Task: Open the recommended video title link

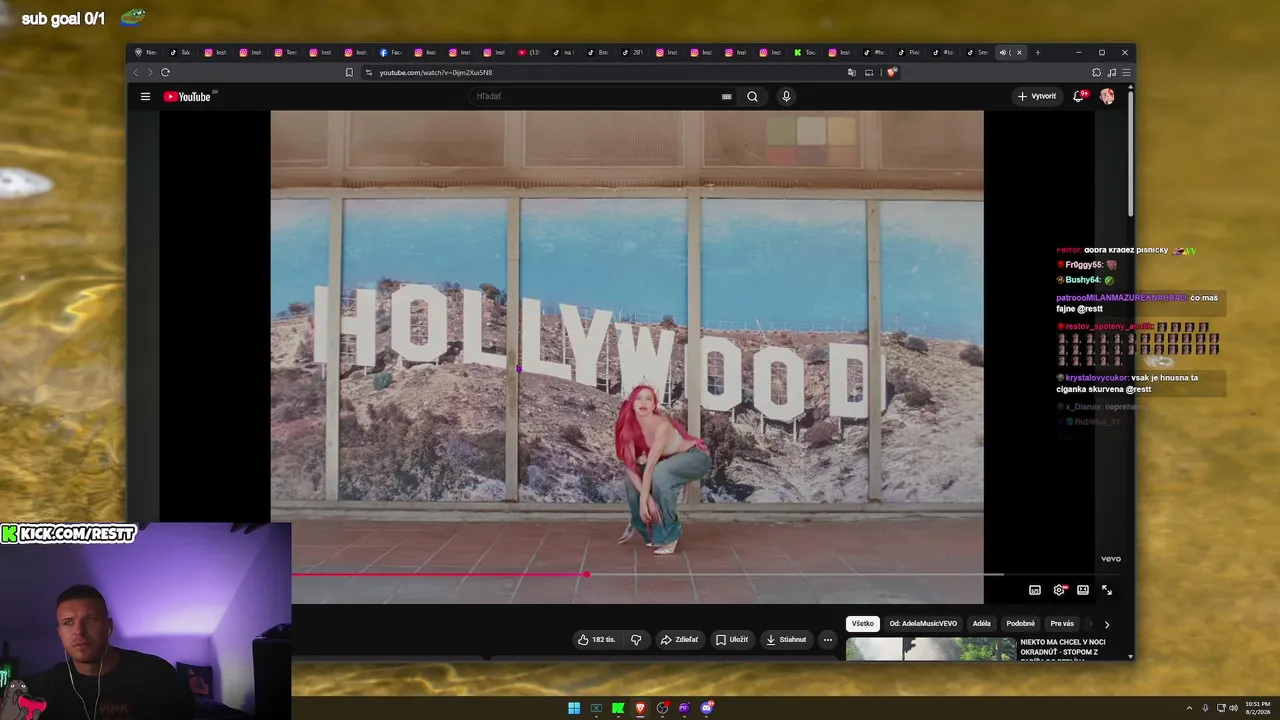Action: click(x=1063, y=647)
